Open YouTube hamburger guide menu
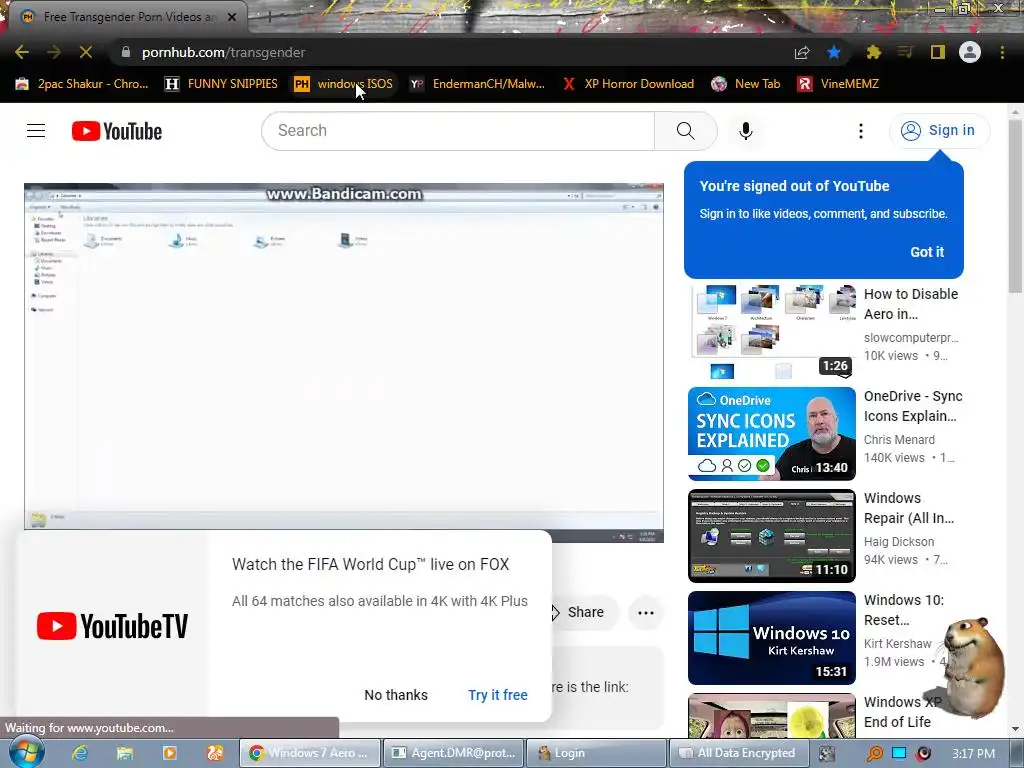The height and width of the screenshot is (768, 1024). click(36, 131)
